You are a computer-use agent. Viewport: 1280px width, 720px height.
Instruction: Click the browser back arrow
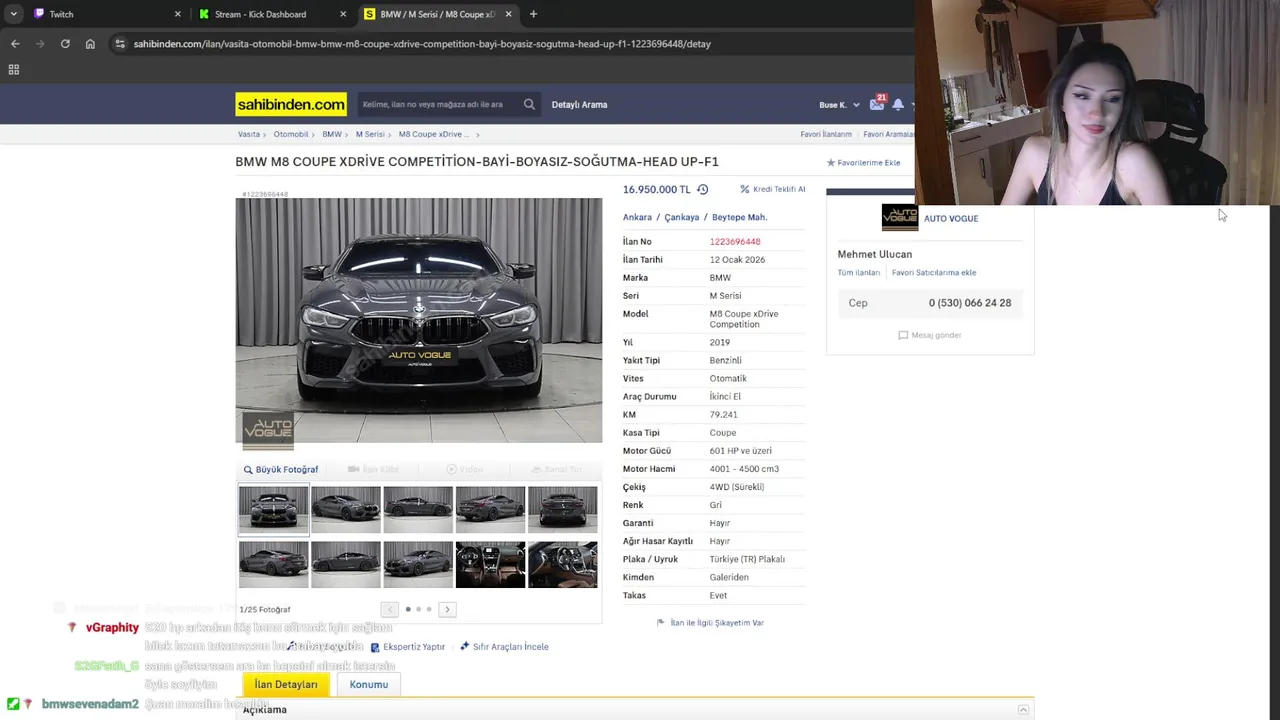15,44
